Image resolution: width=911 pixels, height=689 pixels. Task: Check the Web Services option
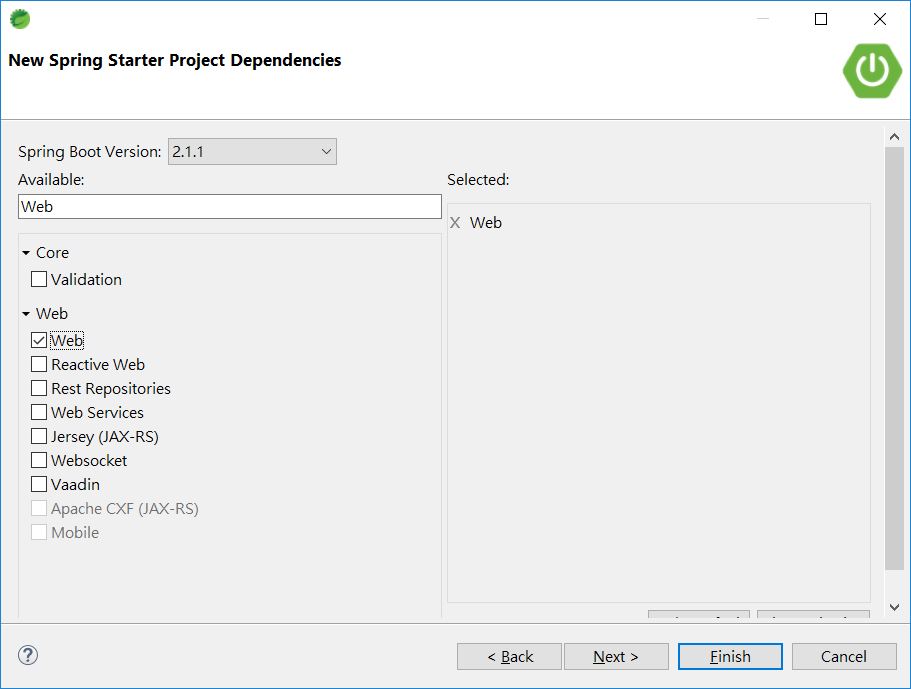[x=39, y=412]
